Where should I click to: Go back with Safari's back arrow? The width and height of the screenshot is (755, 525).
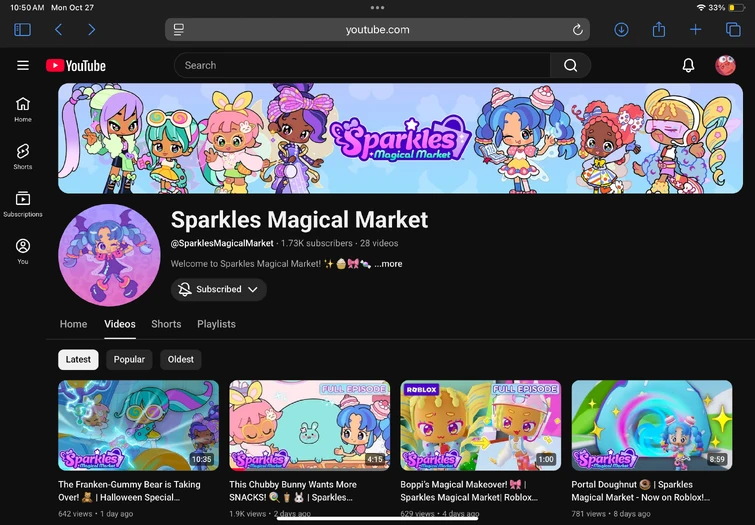point(58,30)
